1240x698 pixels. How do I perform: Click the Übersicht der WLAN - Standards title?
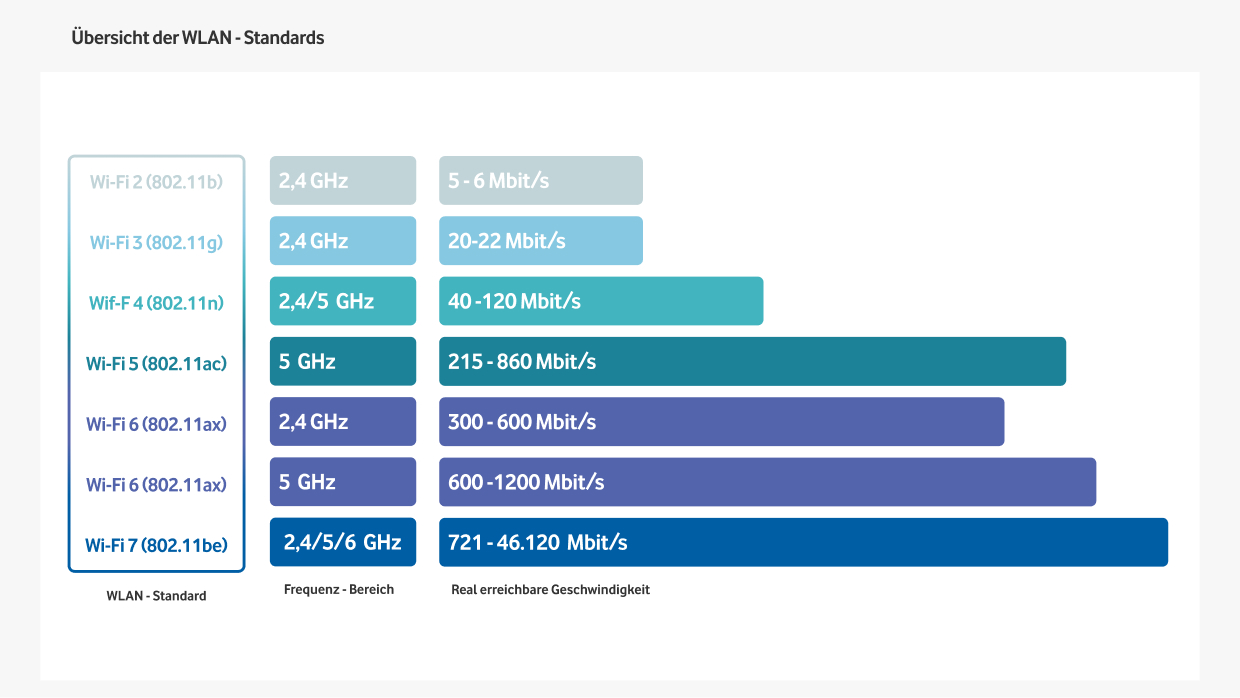(198, 38)
